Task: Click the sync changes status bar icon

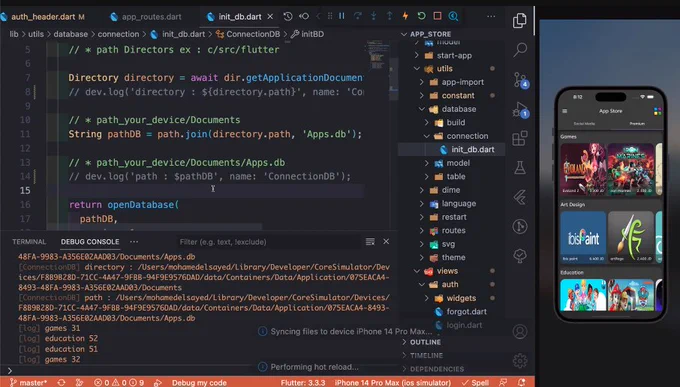Action: (x=61, y=383)
